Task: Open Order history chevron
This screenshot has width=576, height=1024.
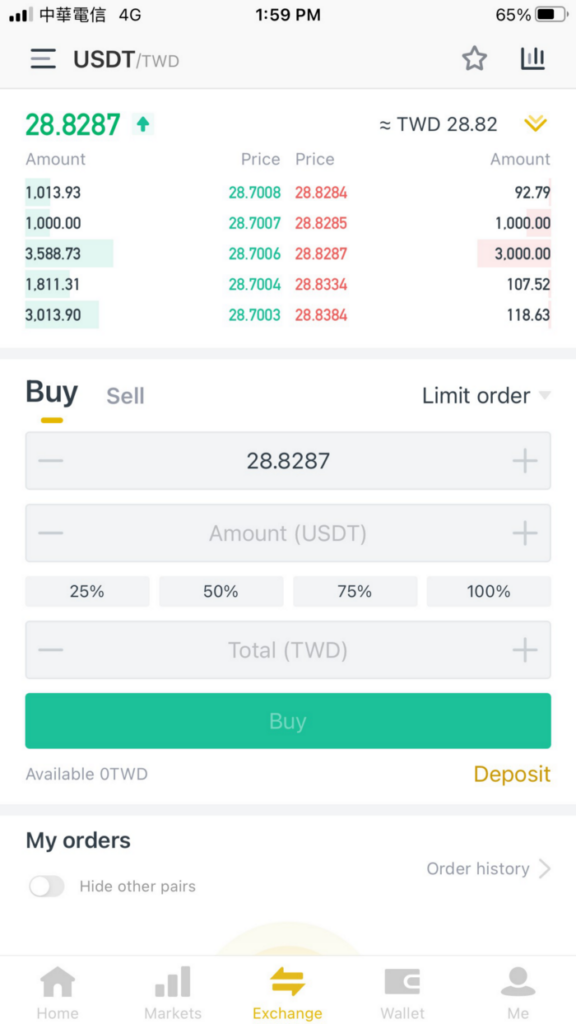Action: coord(545,869)
